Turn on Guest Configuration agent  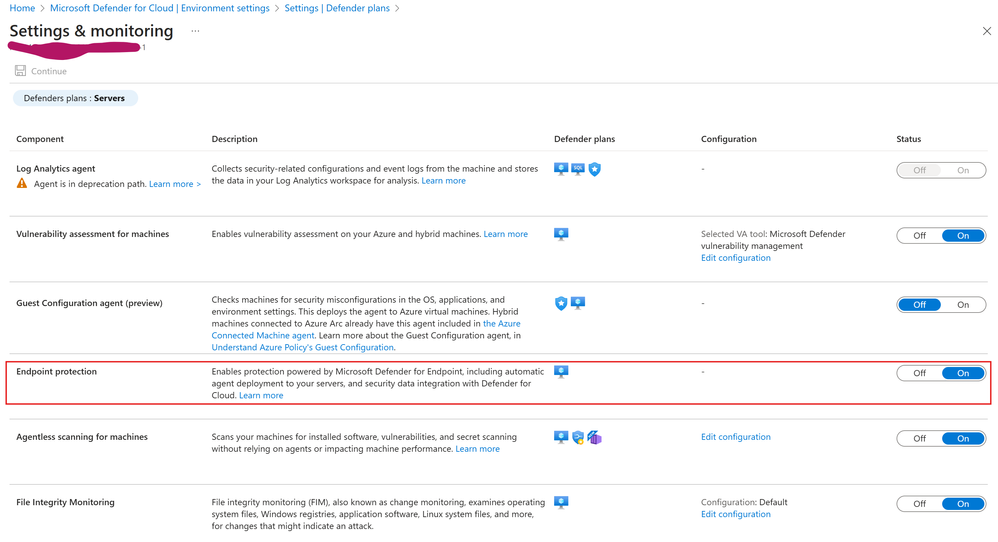[x=963, y=305]
